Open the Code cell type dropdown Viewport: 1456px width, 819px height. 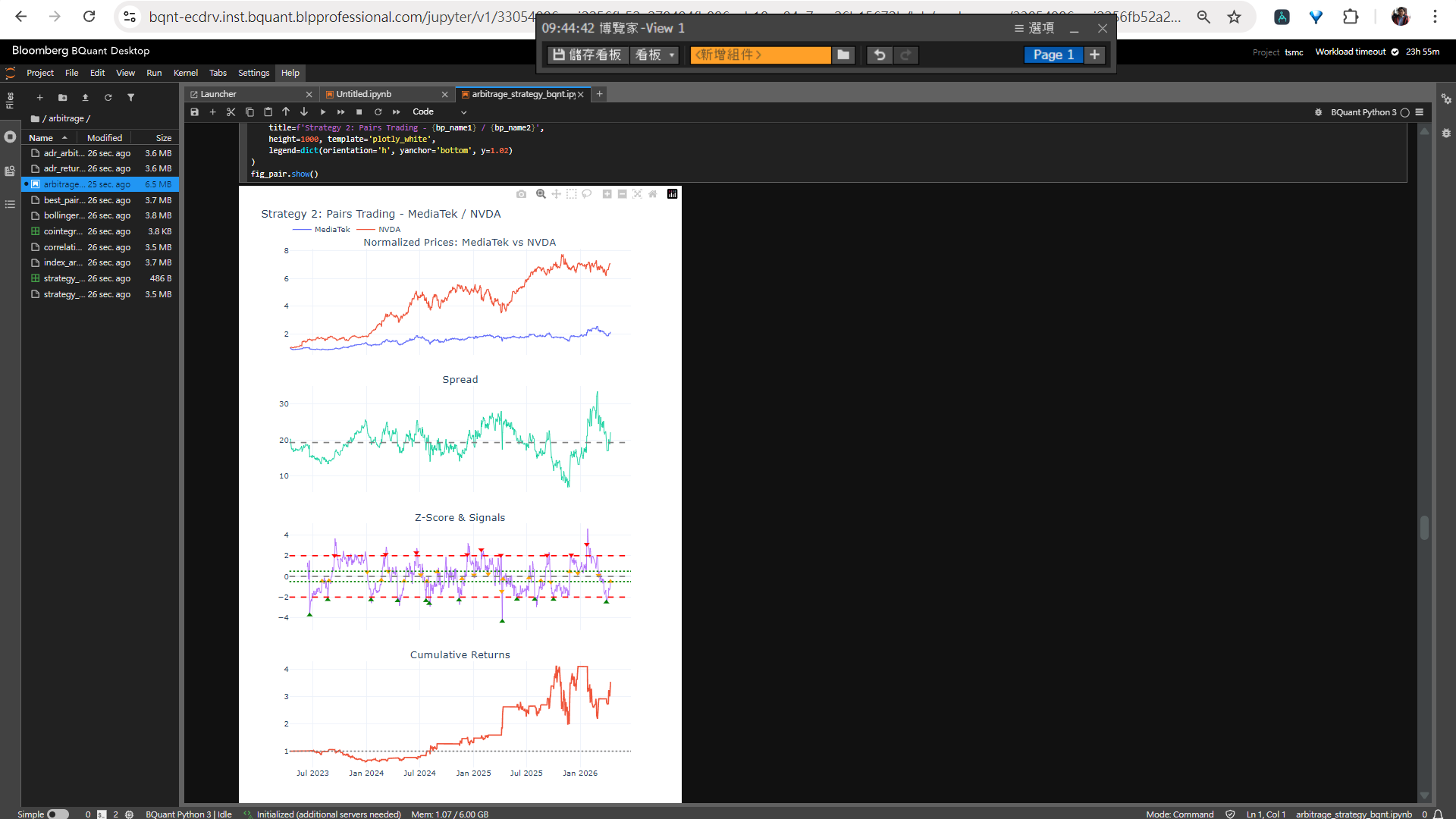coord(440,112)
